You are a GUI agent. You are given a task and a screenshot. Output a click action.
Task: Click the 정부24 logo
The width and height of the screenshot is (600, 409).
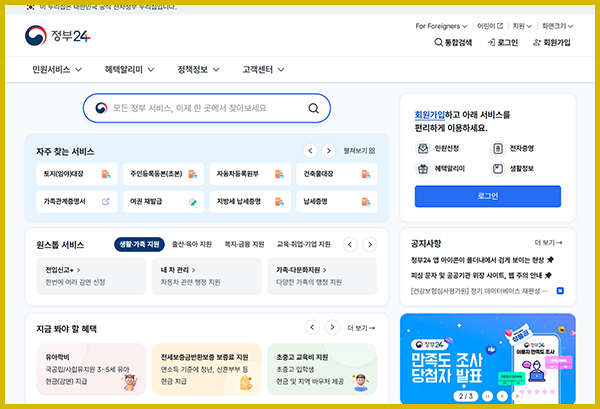pyautogui.click(x=57, y=36)
